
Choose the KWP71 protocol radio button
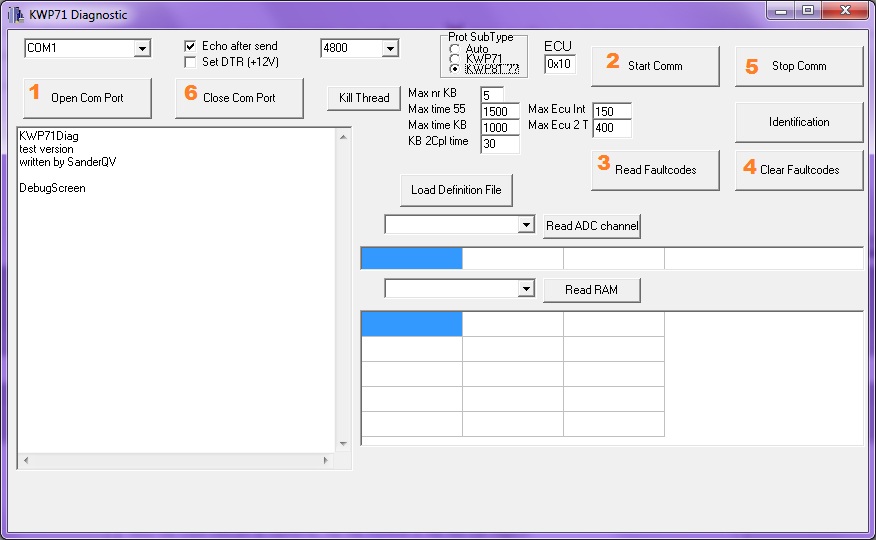pos(456,58)
